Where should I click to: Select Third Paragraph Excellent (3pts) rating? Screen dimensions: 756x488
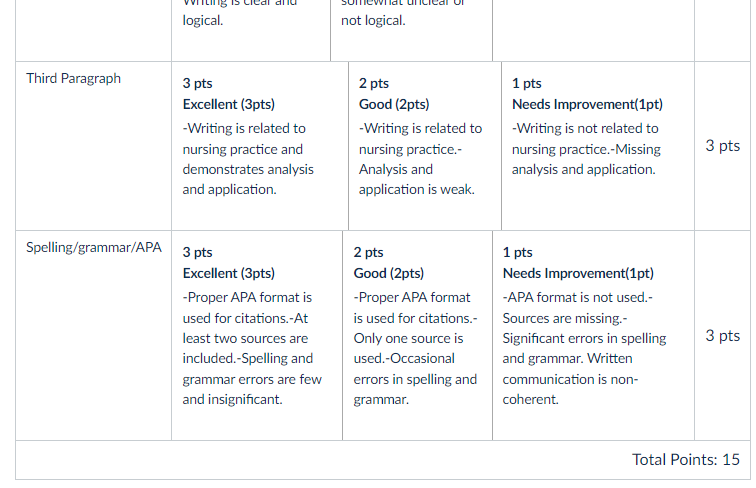coord(260,146)
